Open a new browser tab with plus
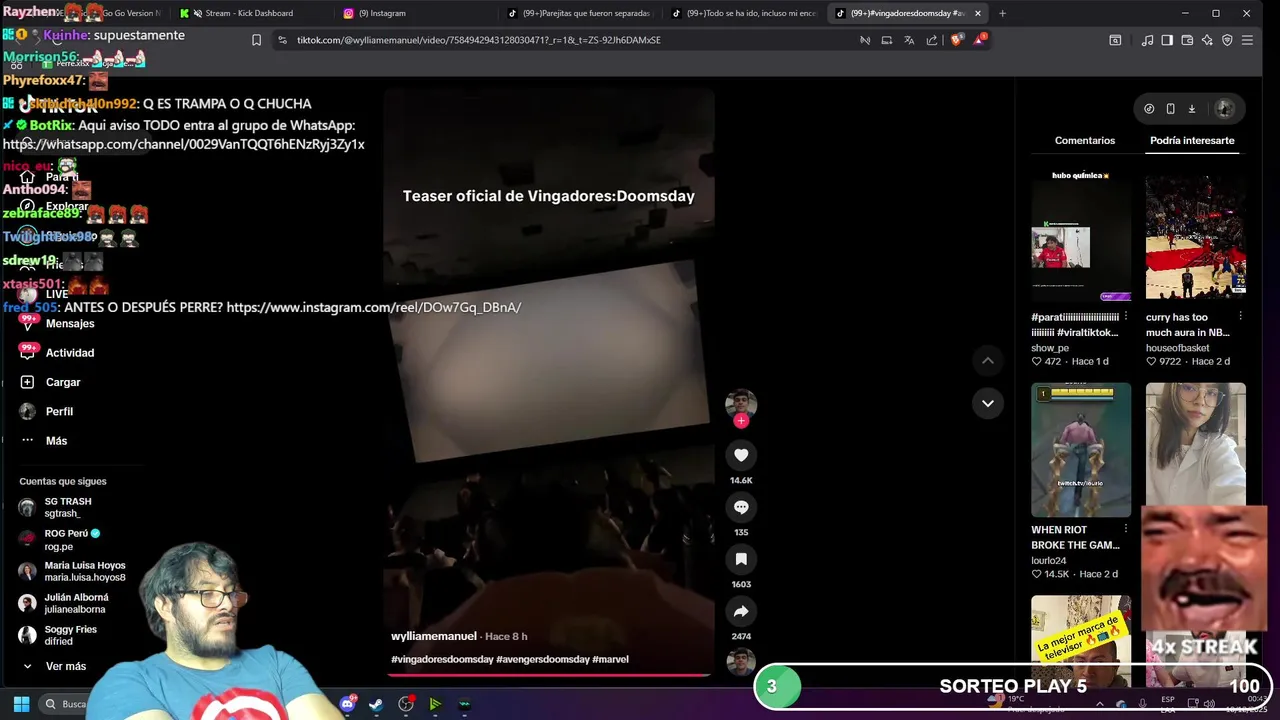 pyautogui.click(x=1002, y=13)
